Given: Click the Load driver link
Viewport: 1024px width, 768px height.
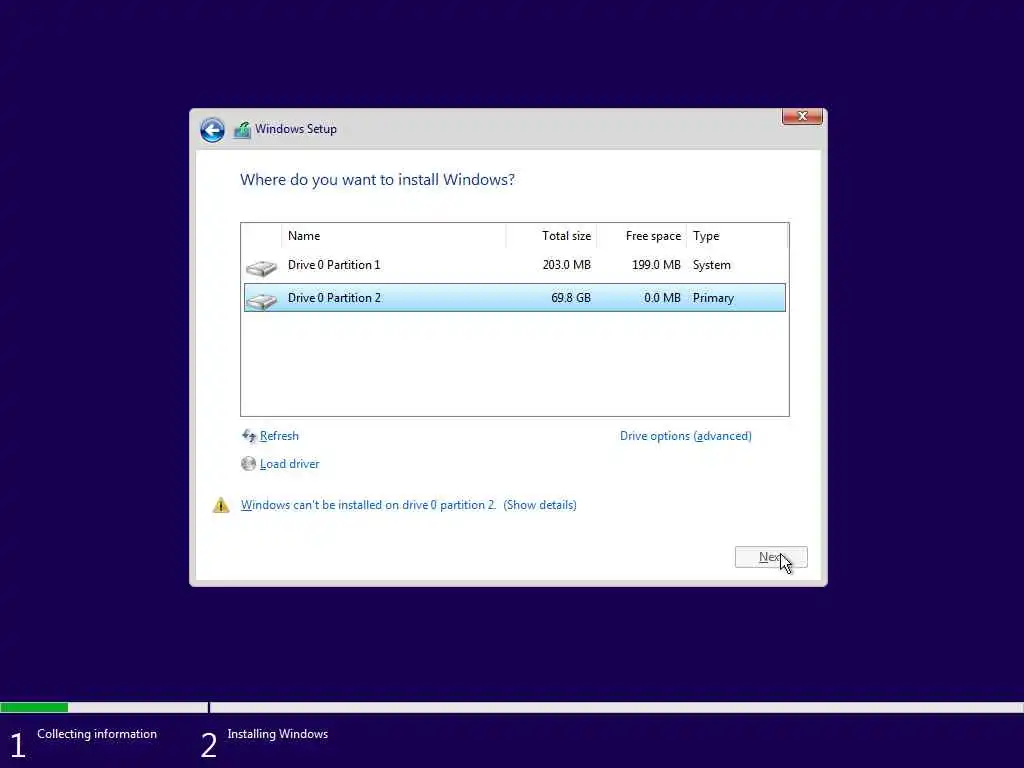Looking at the screenshot, I should click(x=289, y=464).
